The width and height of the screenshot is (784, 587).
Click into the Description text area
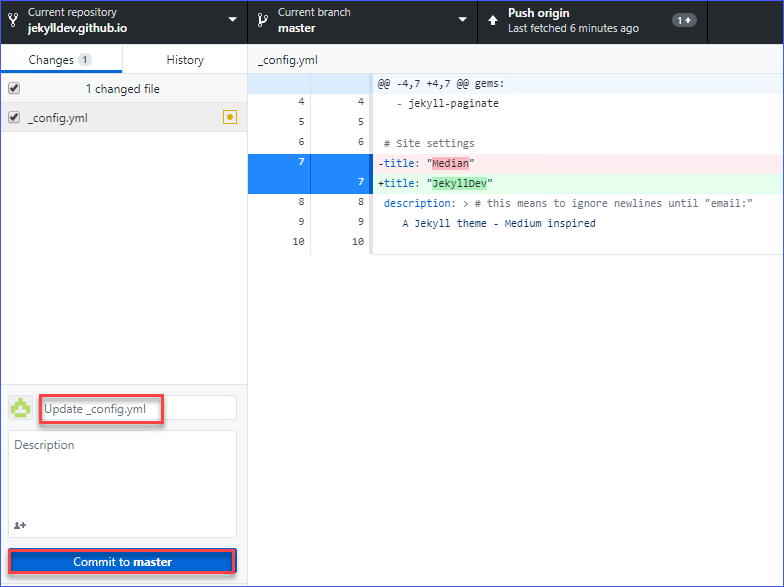(x=122, y=484)
